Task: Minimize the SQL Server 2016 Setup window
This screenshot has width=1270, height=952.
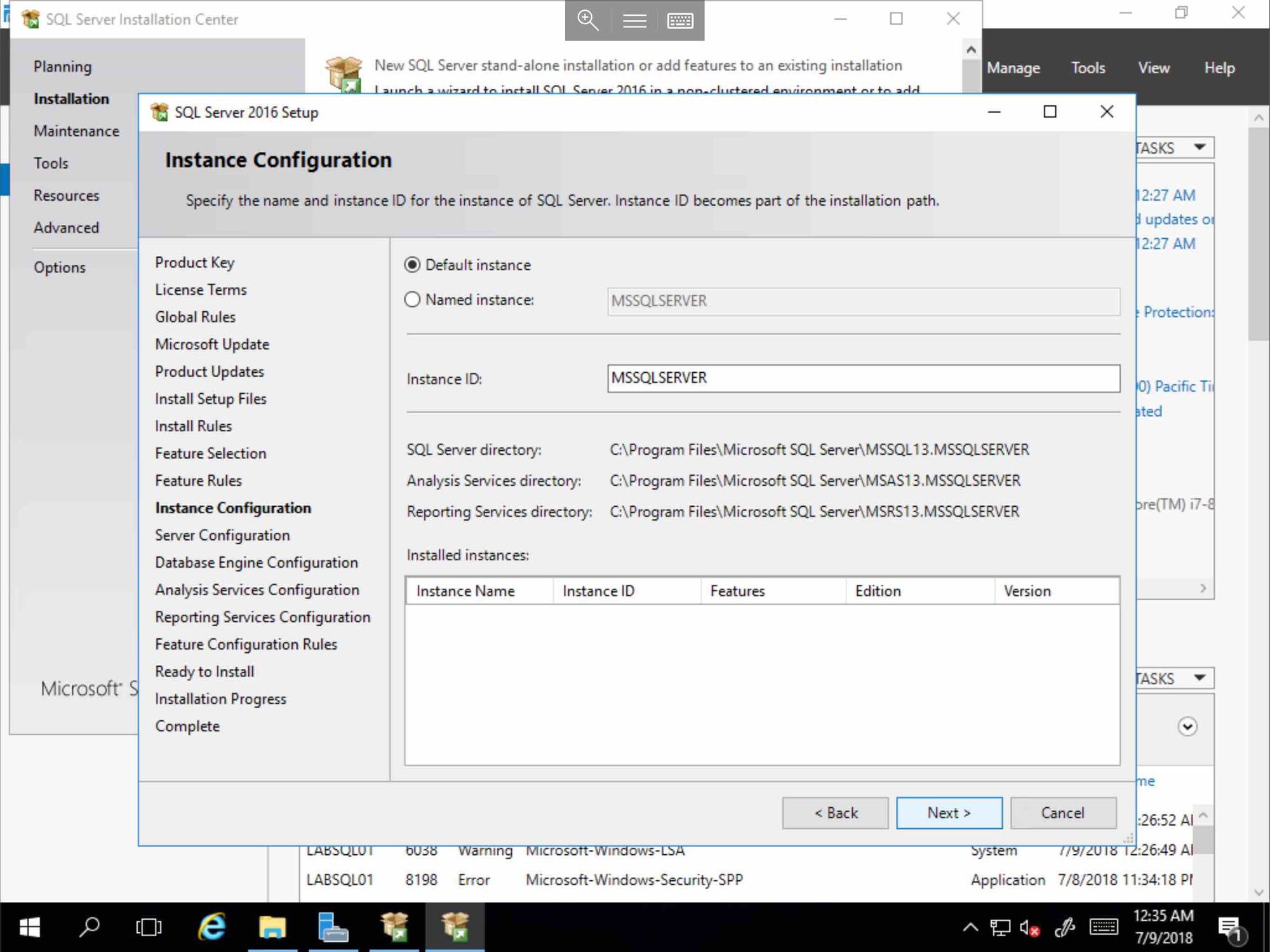Action: [x=994, y=112]
